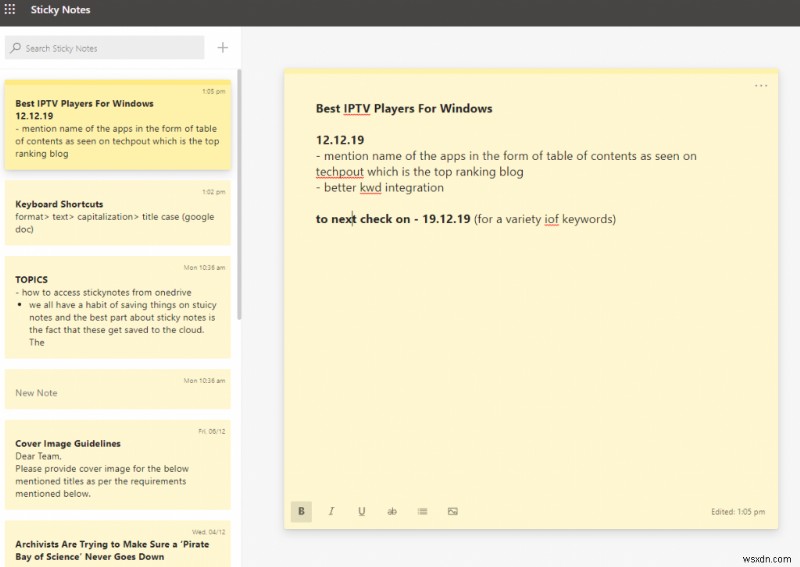Click the Sticky Notes header title
This screenshot has height=567, width=800.
coord(60,10)
